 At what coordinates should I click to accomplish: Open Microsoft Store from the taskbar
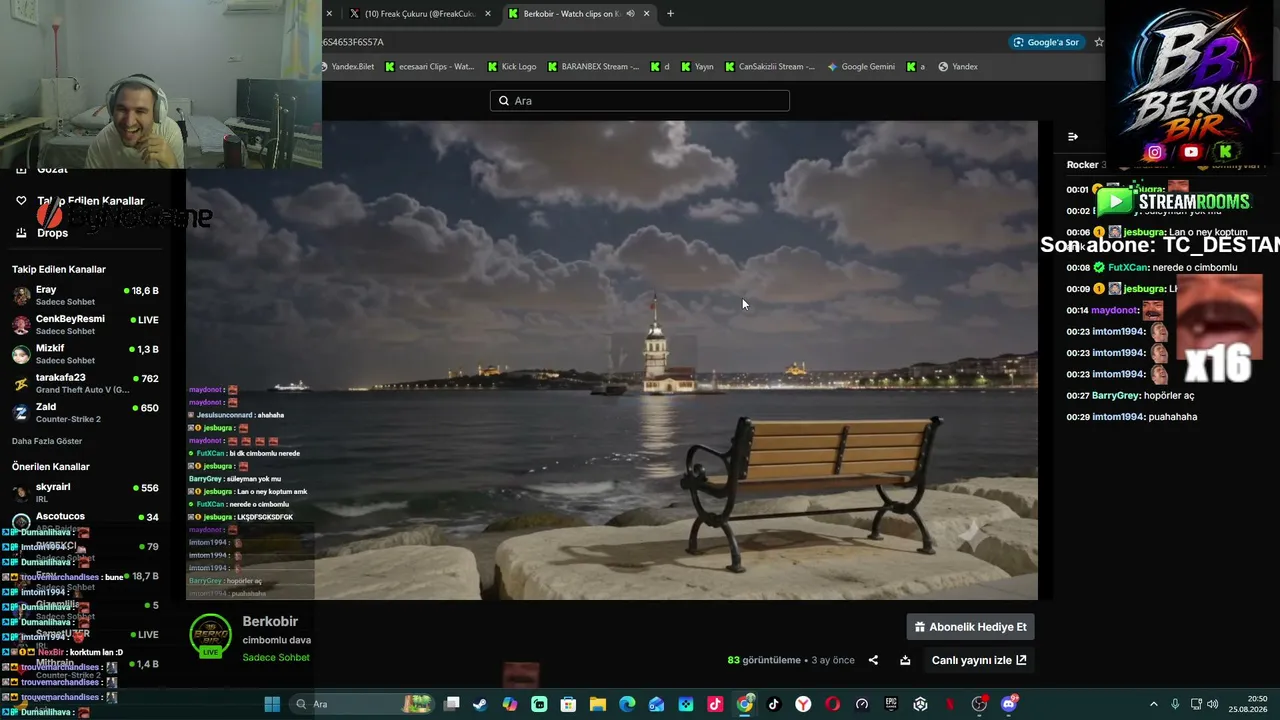click(568, 704)
